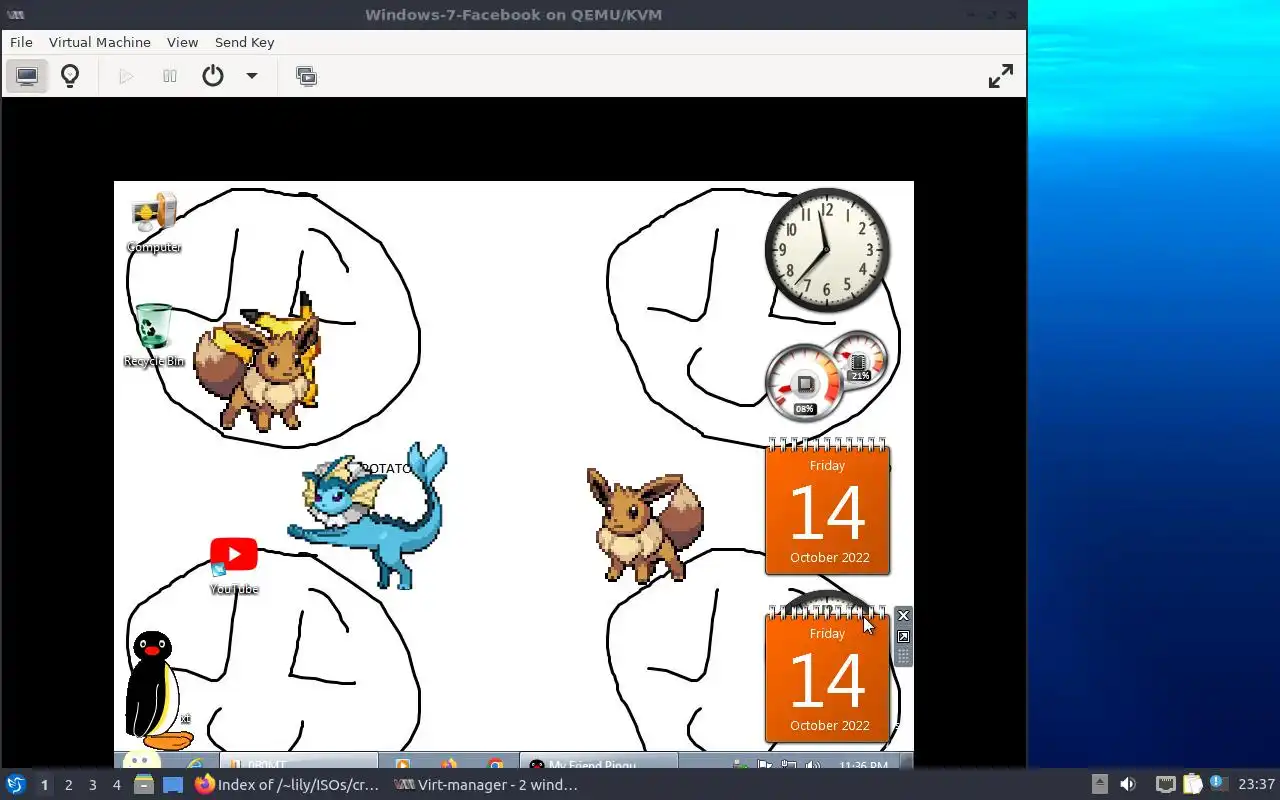1280x800 pixels.
Task: Open host volume control icon
Action: tap(1128, 785)
